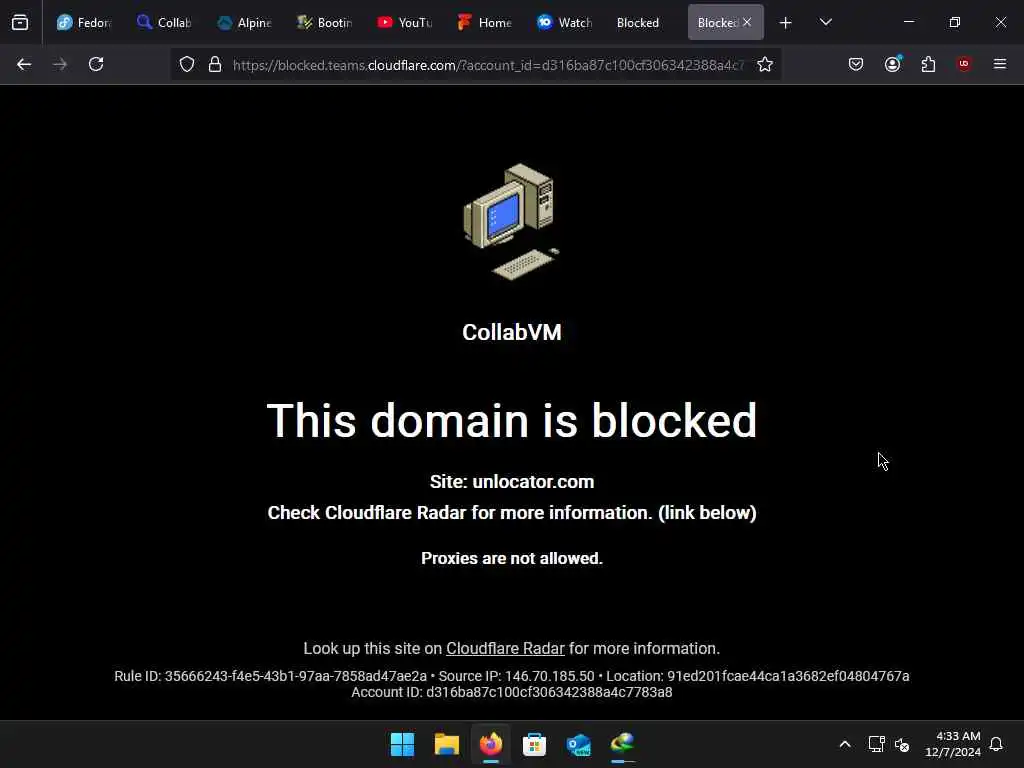Open the Firefox View icon
This screenshot has width=1024, height=768.
pos(20,23)
